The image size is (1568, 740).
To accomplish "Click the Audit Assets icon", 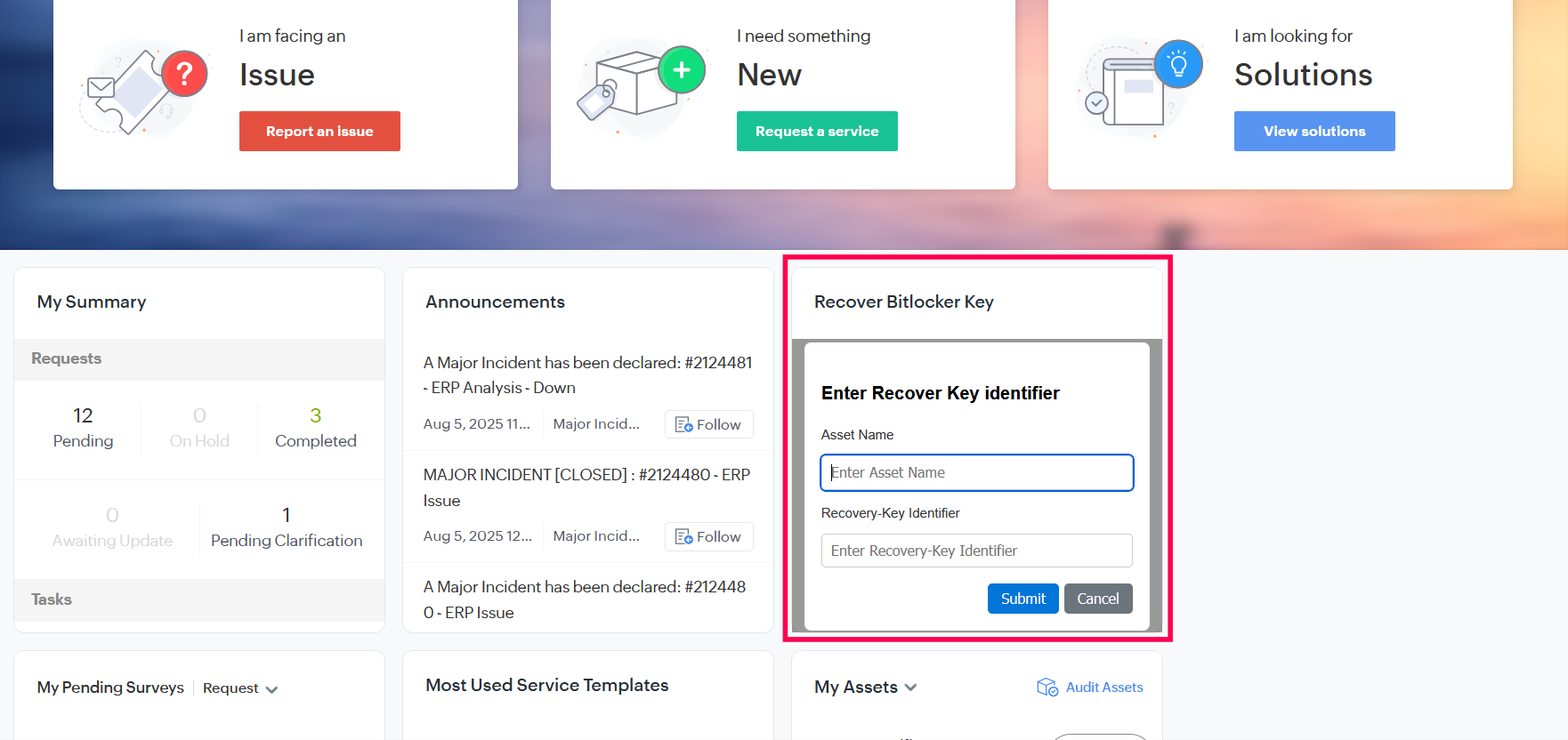I will point(1047,688).
